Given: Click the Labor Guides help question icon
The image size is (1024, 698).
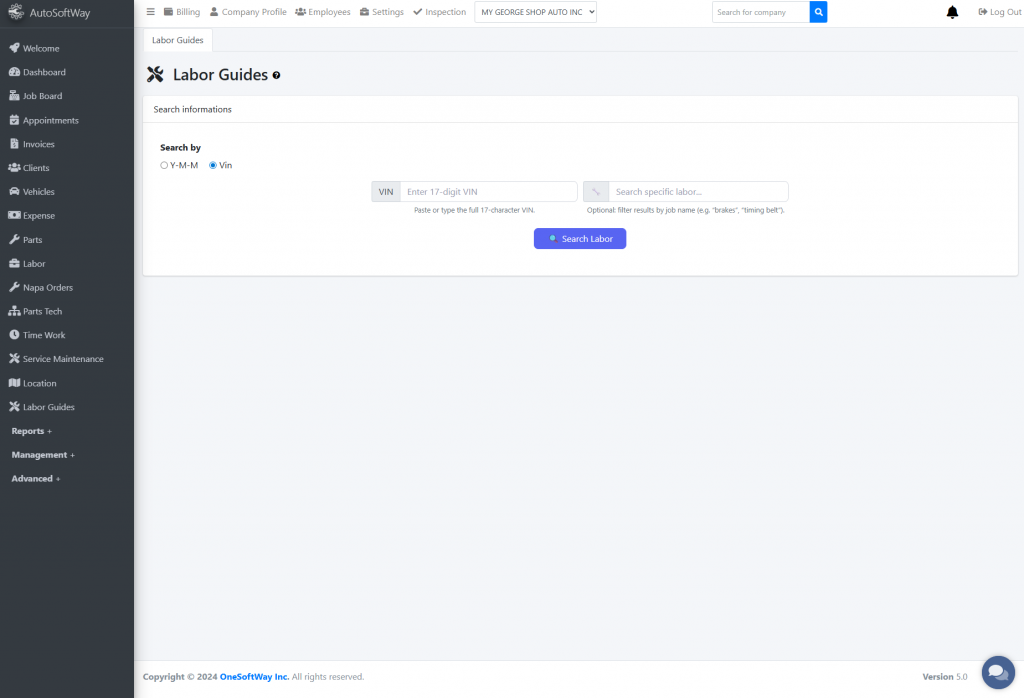Looking at the screenshot, I should tap(276, 75).
